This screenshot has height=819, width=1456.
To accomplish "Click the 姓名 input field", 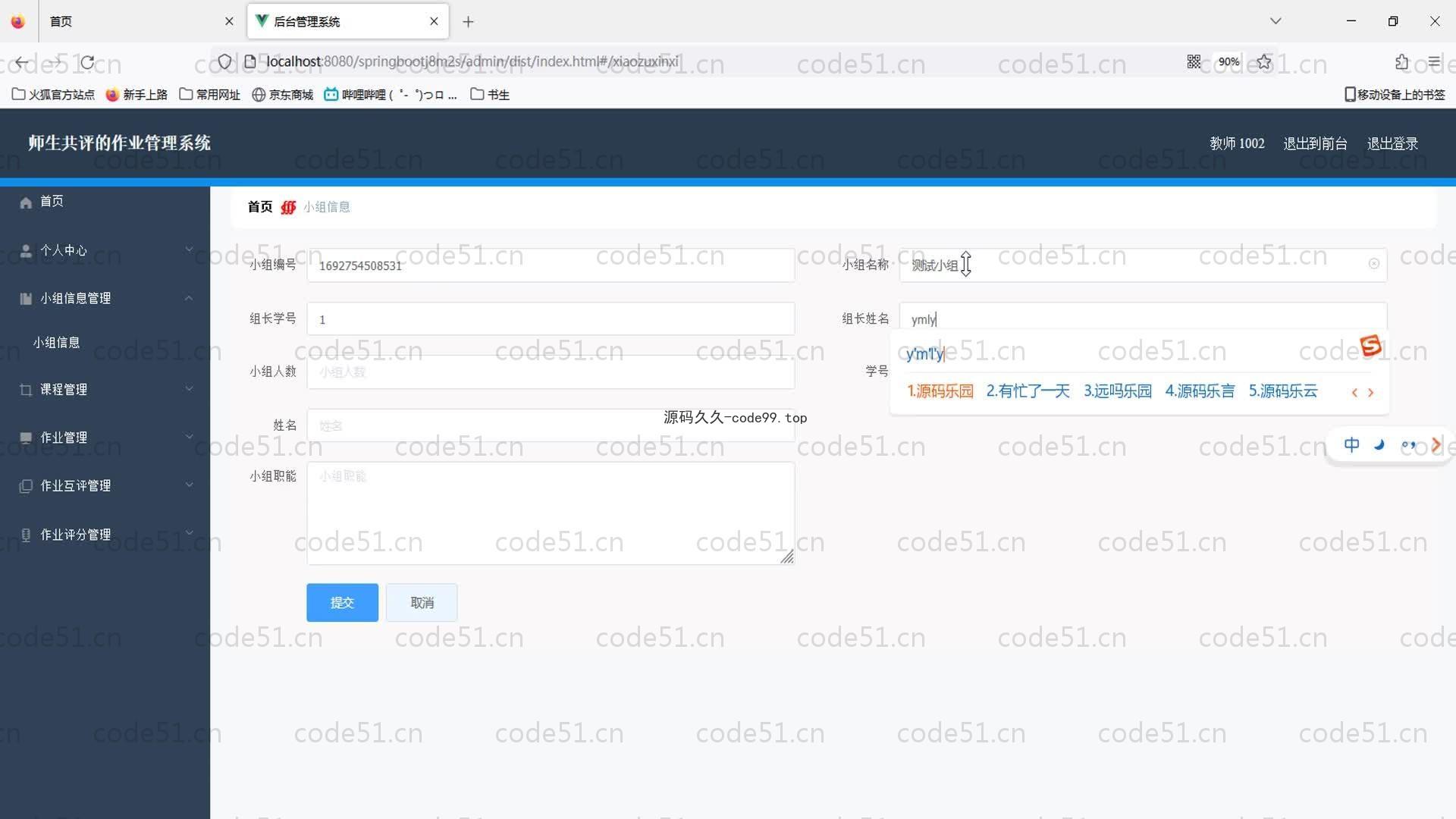I will point(551,425).
